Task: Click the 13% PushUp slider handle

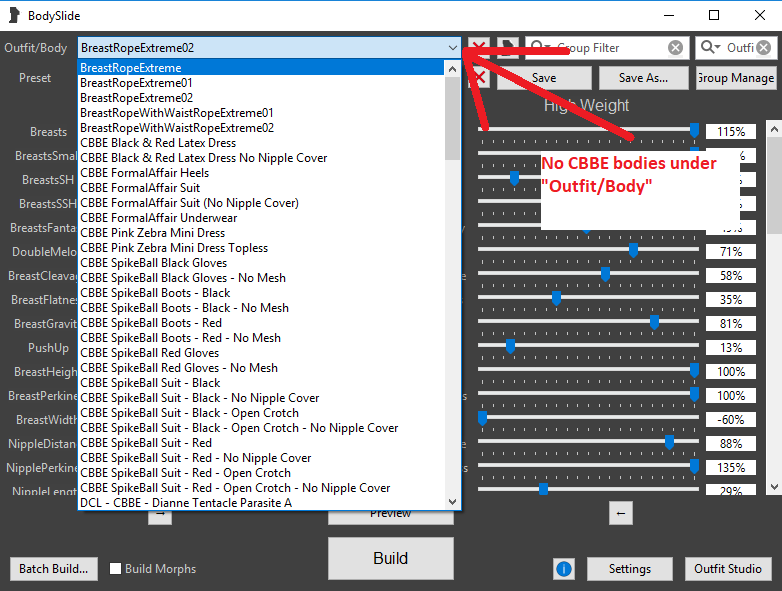Action: coord(510,346)
